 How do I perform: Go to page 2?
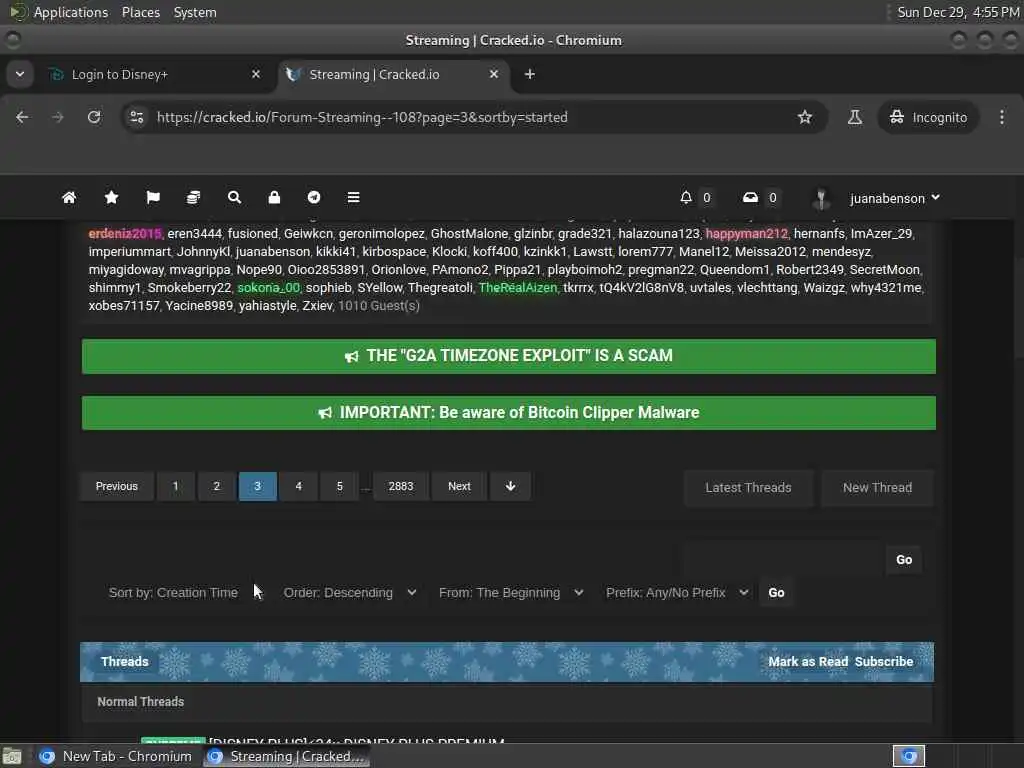(x=216, y=486)
